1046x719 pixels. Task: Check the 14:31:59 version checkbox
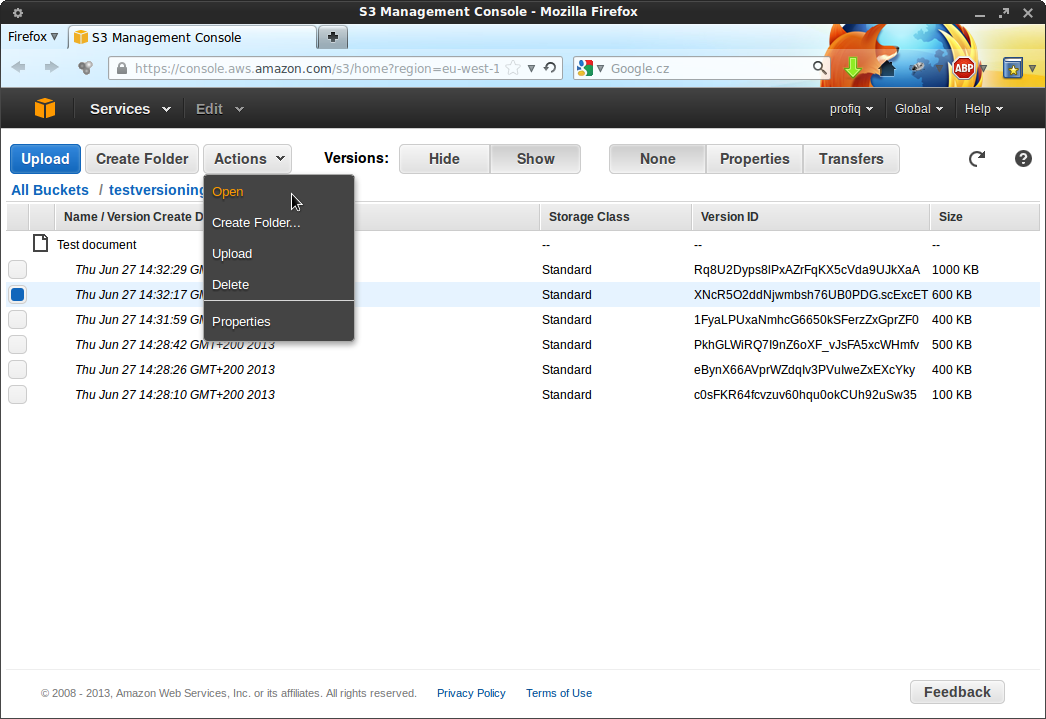coord(17,319)
